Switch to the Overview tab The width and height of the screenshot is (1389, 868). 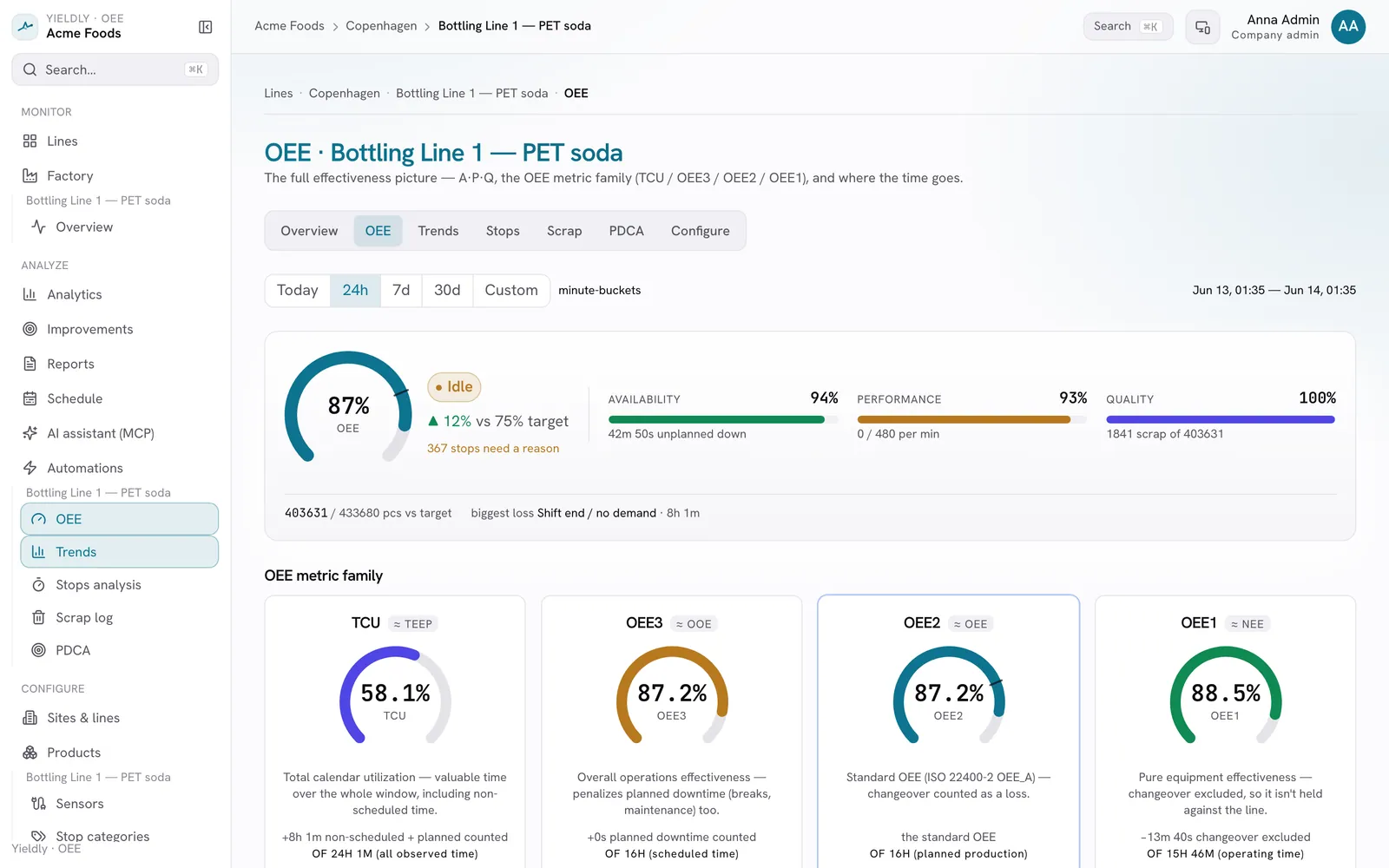309,231
